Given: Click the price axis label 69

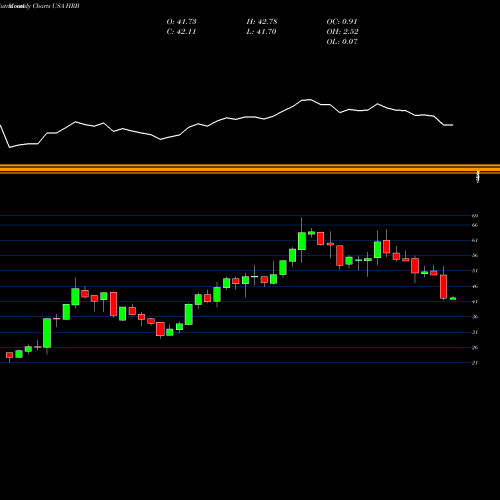Looking at the screenshot, I should 475,216.
